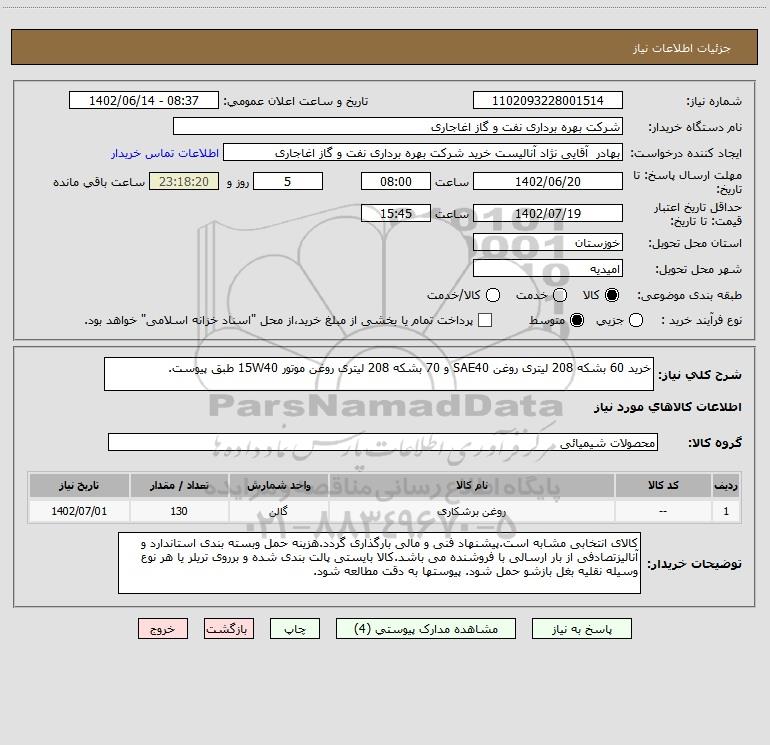The width and height of the screenshot is (770, 745).
Task: Click the remaining days field showing 5
Action: tap(288, 181)
